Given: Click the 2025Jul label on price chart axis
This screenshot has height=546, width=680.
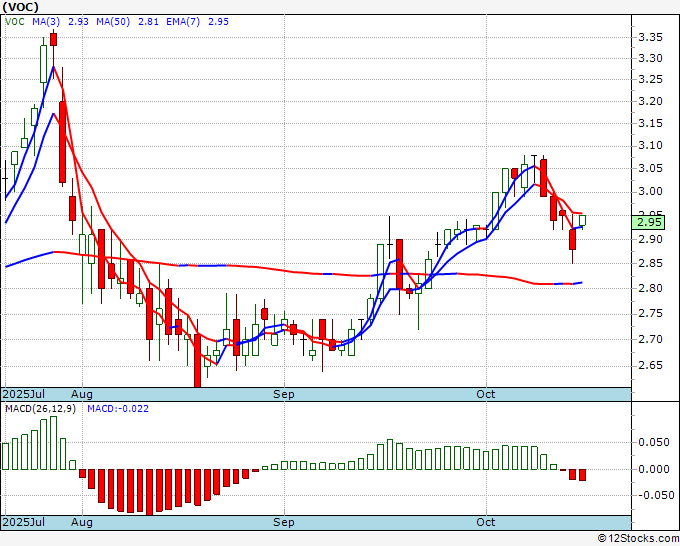Looking at the screenshot, I should click(x=24, y=394).
